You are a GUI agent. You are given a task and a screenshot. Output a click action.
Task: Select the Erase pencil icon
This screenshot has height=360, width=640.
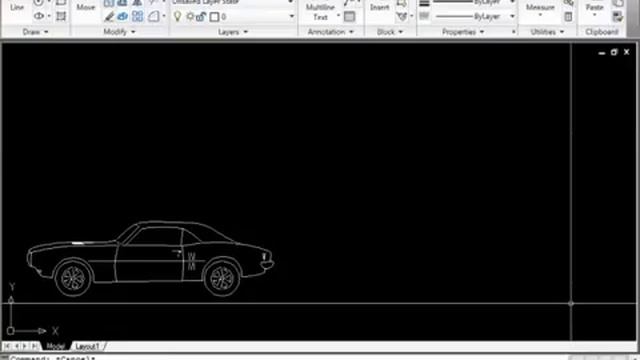109,16
